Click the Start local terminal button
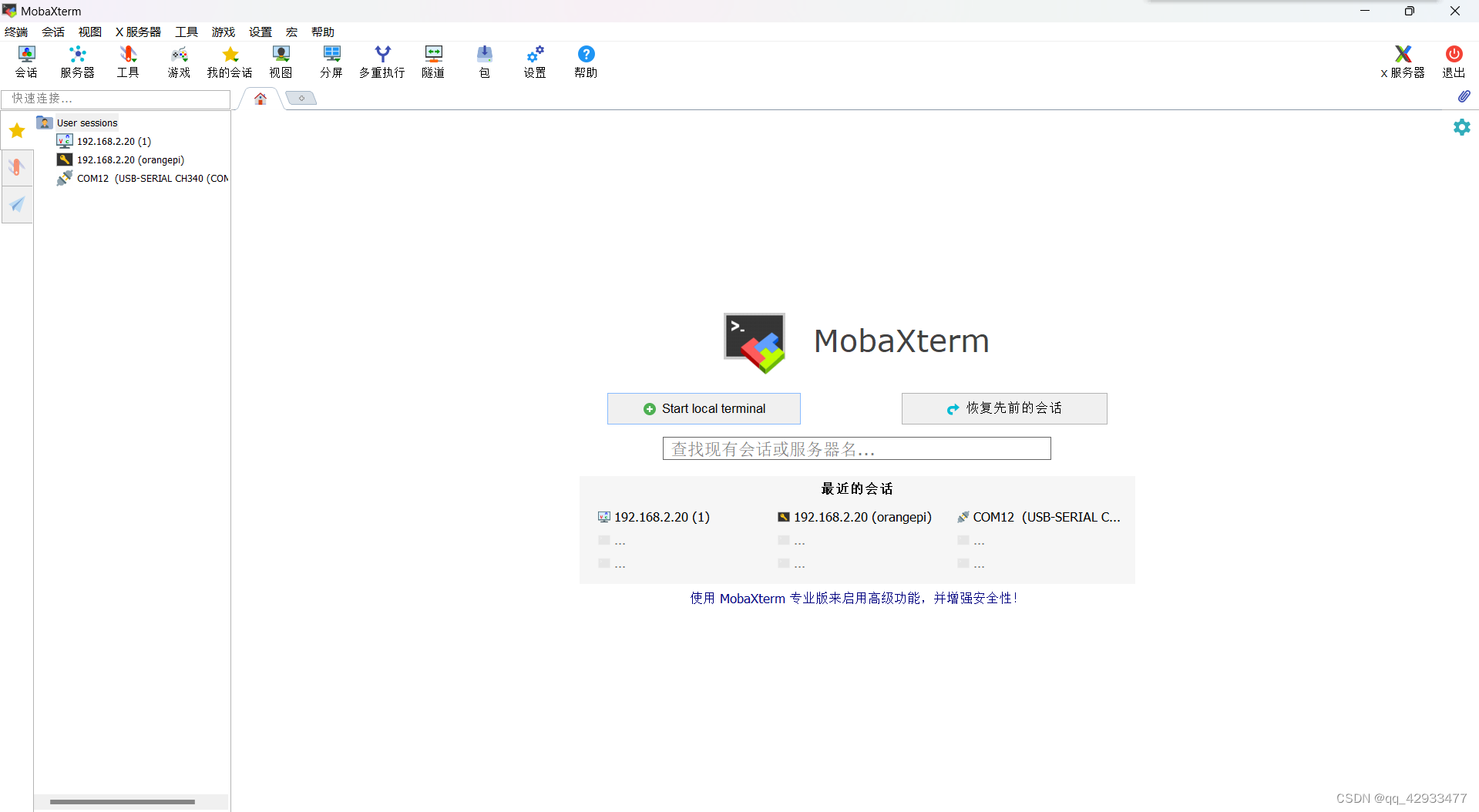 click(x=704, y=408)
